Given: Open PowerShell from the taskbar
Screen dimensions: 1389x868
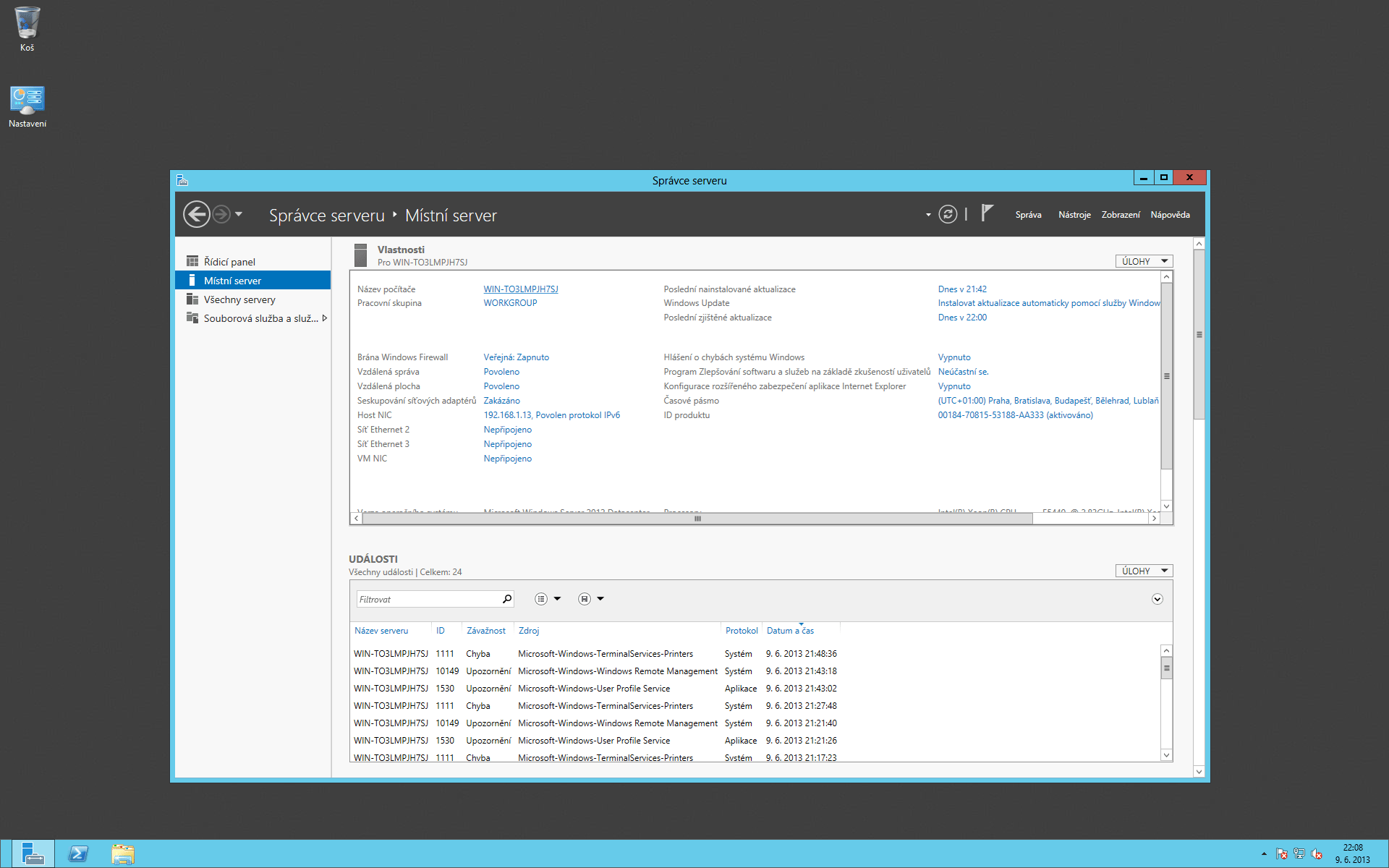Looking at the screenshot, I should point(78,854).
